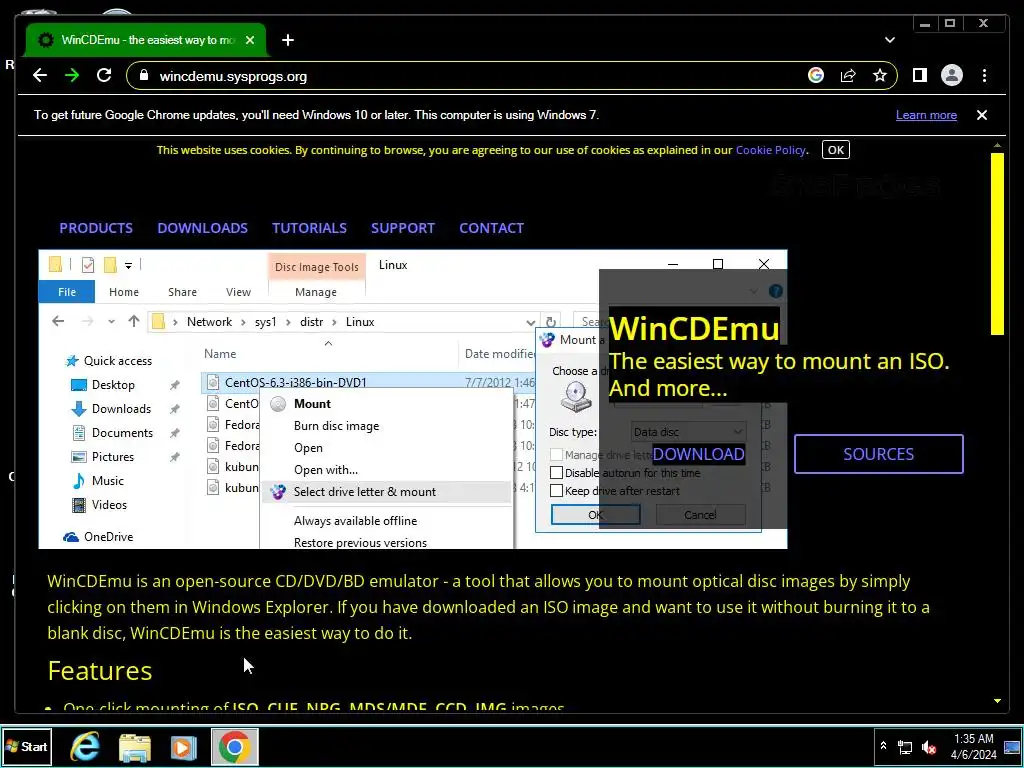Bookmark this page with the star icon
Screen dimensions: 1024x768
(x=880, y=76)
